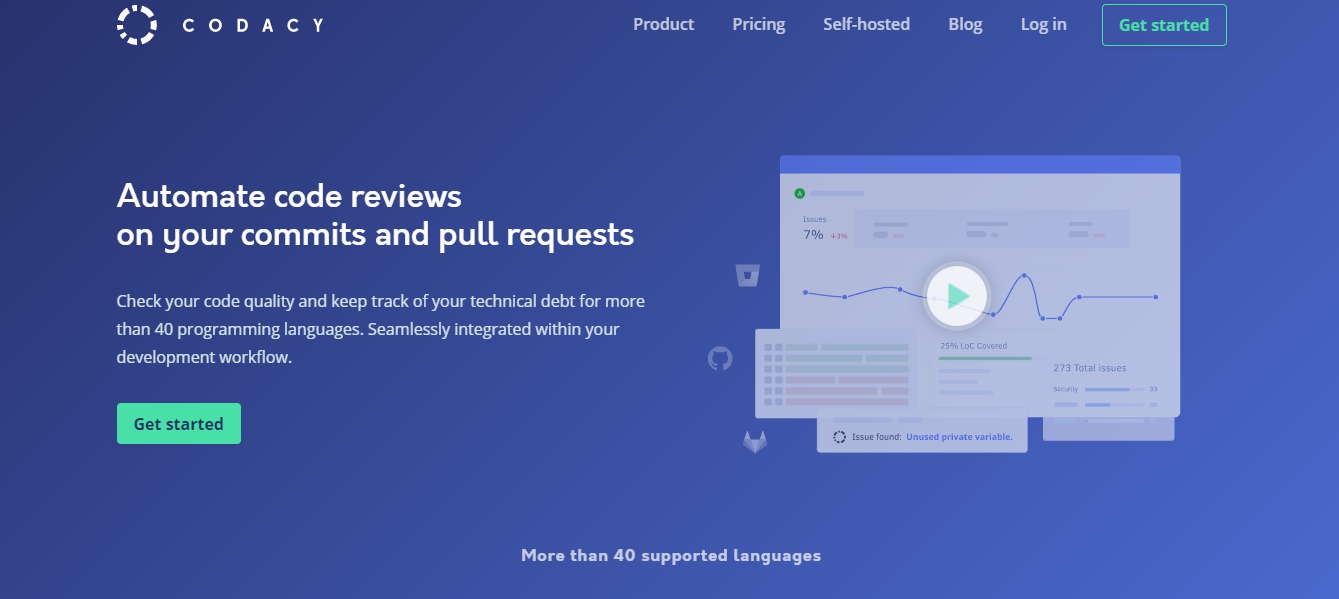Click the GitHub icon beside dashboard

pyautogui.click(x=720, y=358)
